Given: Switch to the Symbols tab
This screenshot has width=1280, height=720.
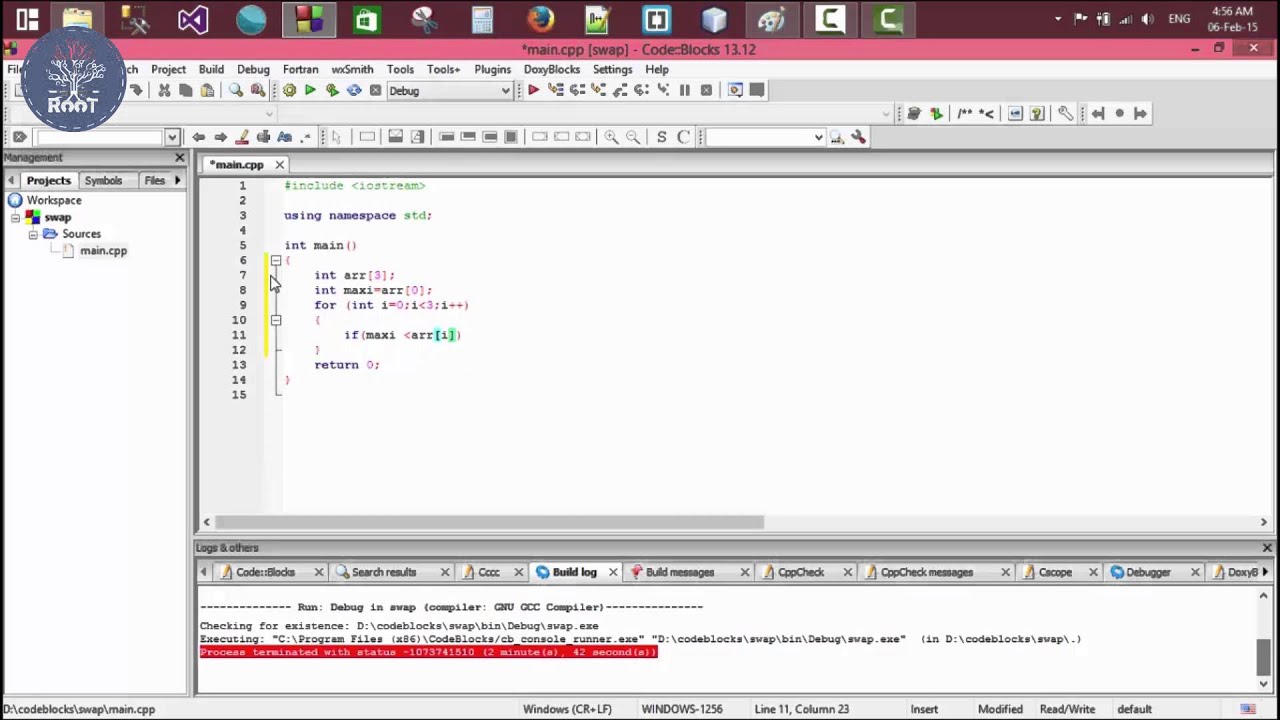Looking at the screenshot, I should coord(103,180).
